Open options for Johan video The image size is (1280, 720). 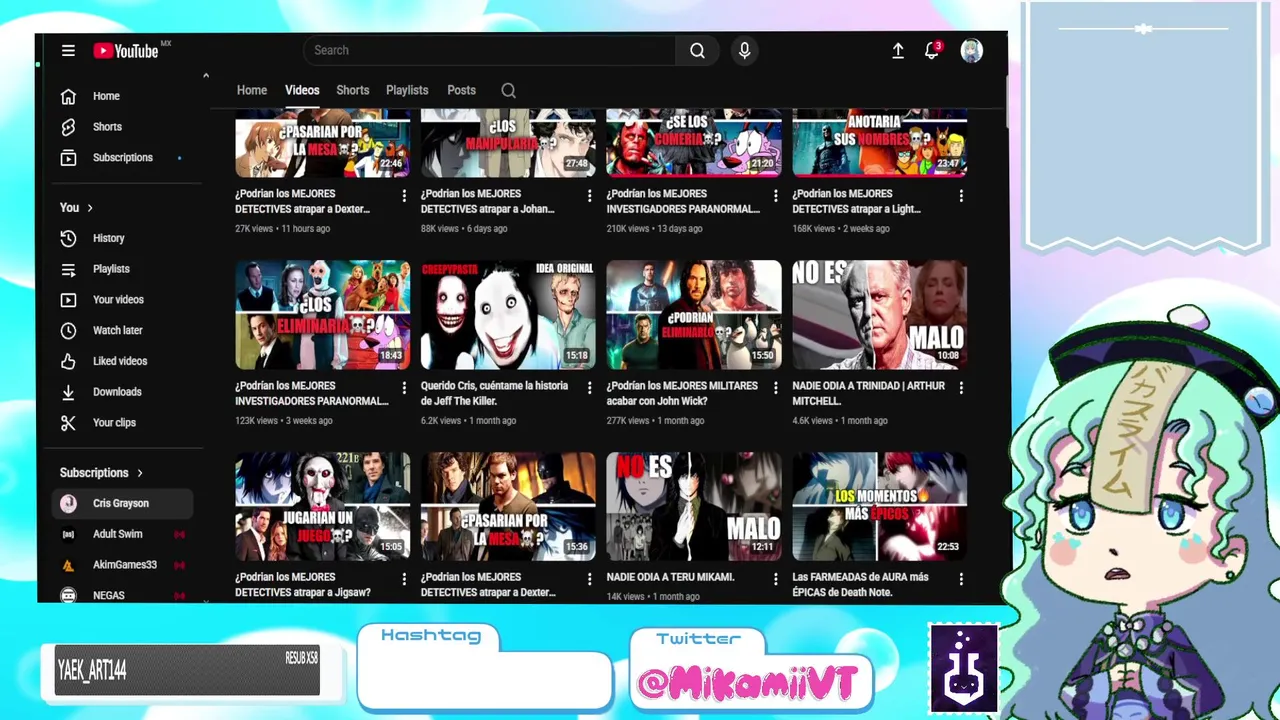coord(589,196)
